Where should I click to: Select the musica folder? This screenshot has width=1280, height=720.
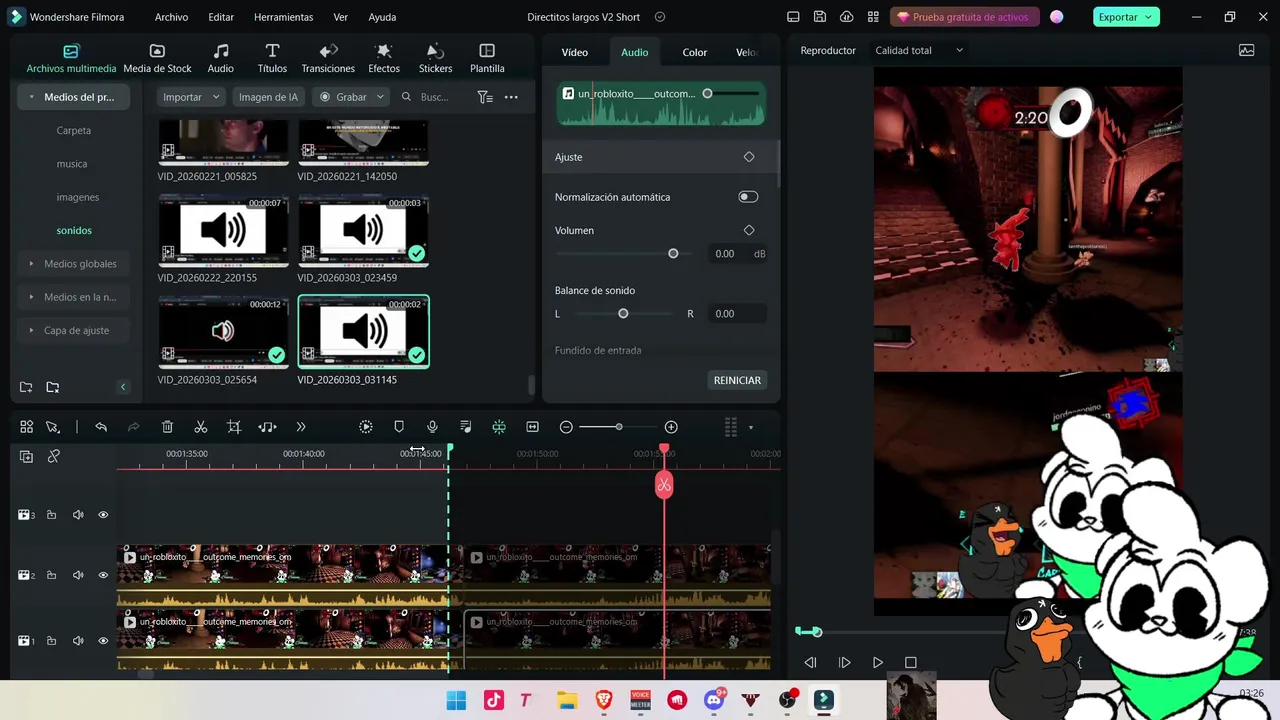pos(72,164)
